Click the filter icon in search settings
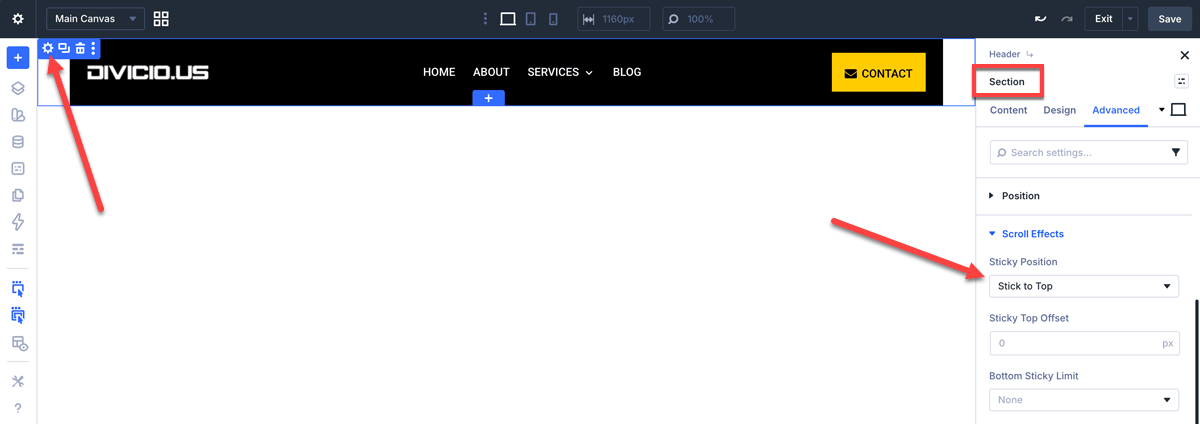 [1176, 152]
